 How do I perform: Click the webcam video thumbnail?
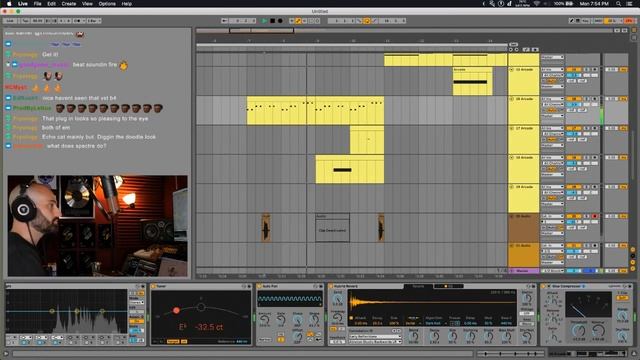(x=98, y=226)
